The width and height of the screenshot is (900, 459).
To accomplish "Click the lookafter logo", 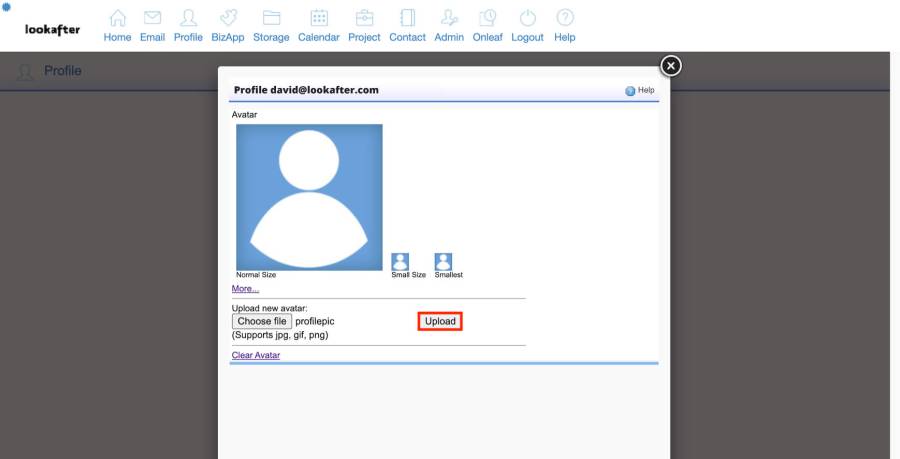I will click(52, 29).
